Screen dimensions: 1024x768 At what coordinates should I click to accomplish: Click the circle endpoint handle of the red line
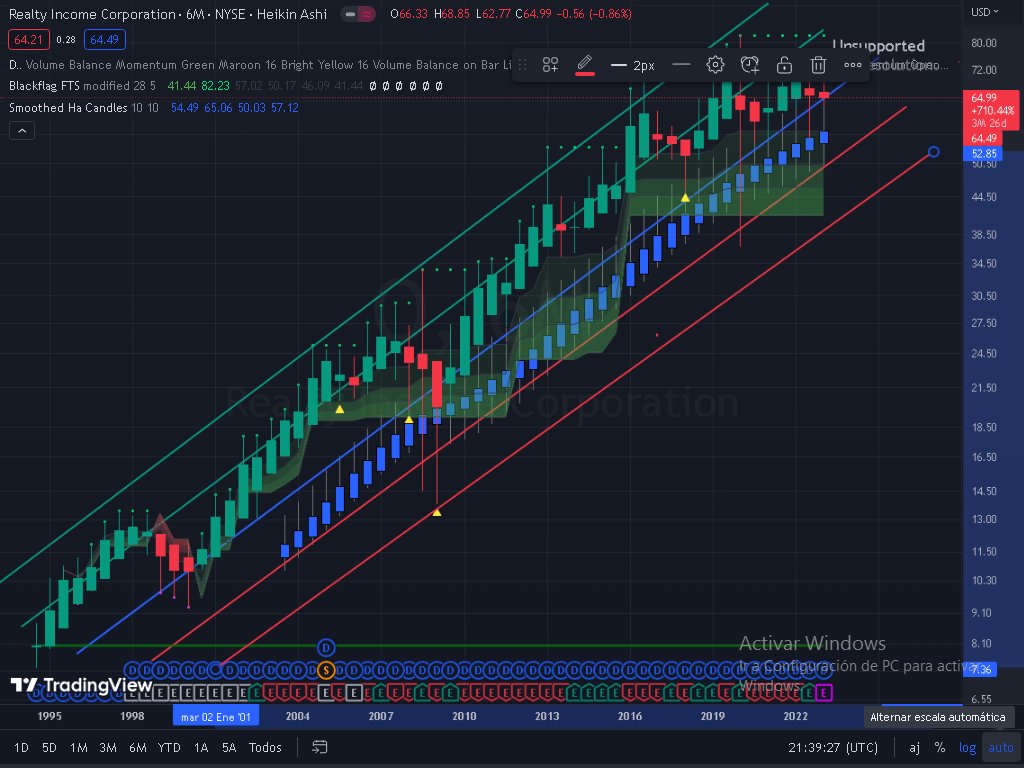[934, 152]
